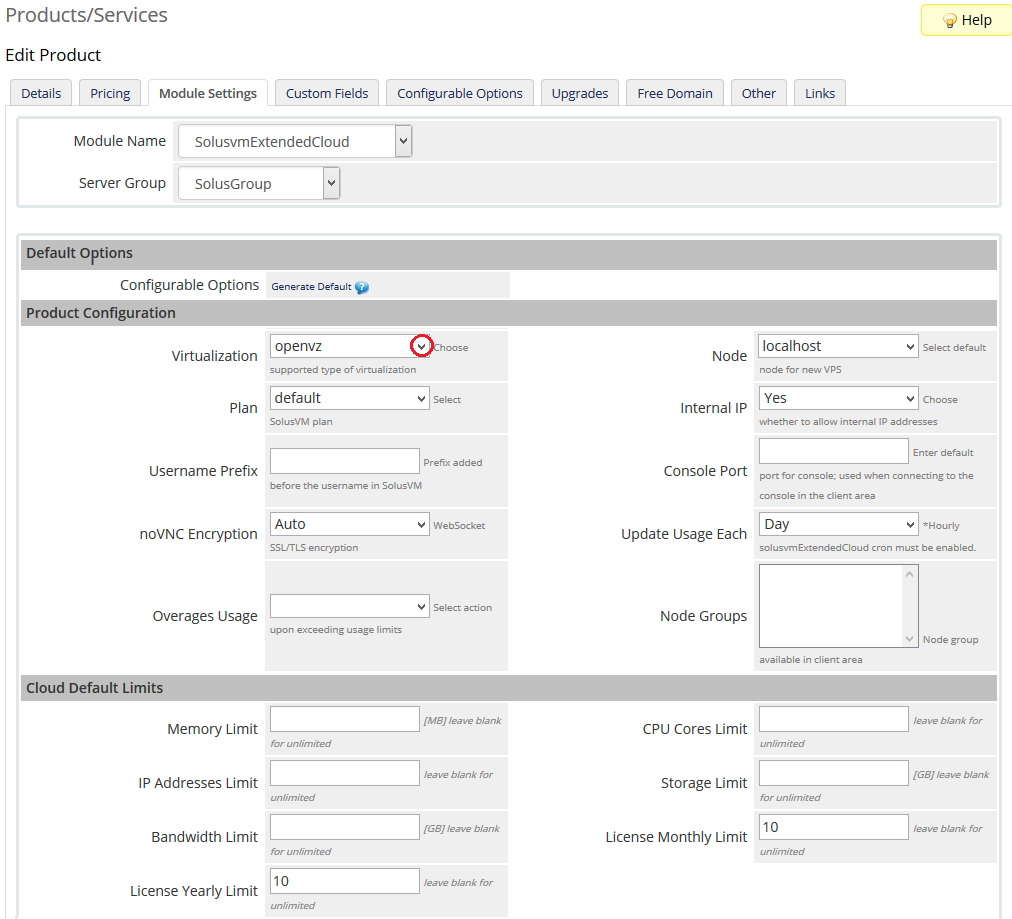Click Node Groups scrollbar up arrow
This screenshot has height=919, width=1012.
click(x=909, y=574)
